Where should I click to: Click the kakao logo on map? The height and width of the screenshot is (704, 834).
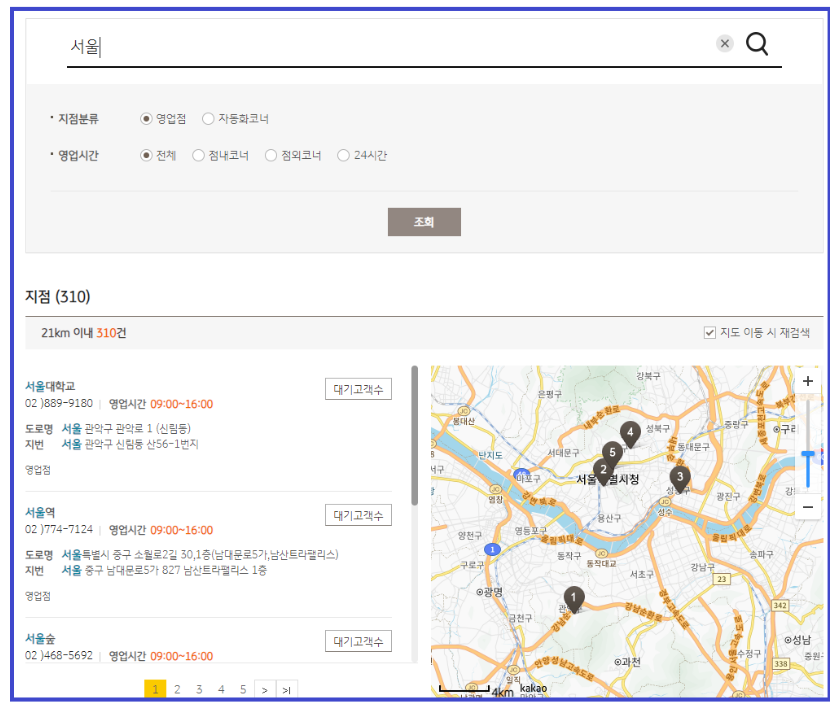pos(533,688)
